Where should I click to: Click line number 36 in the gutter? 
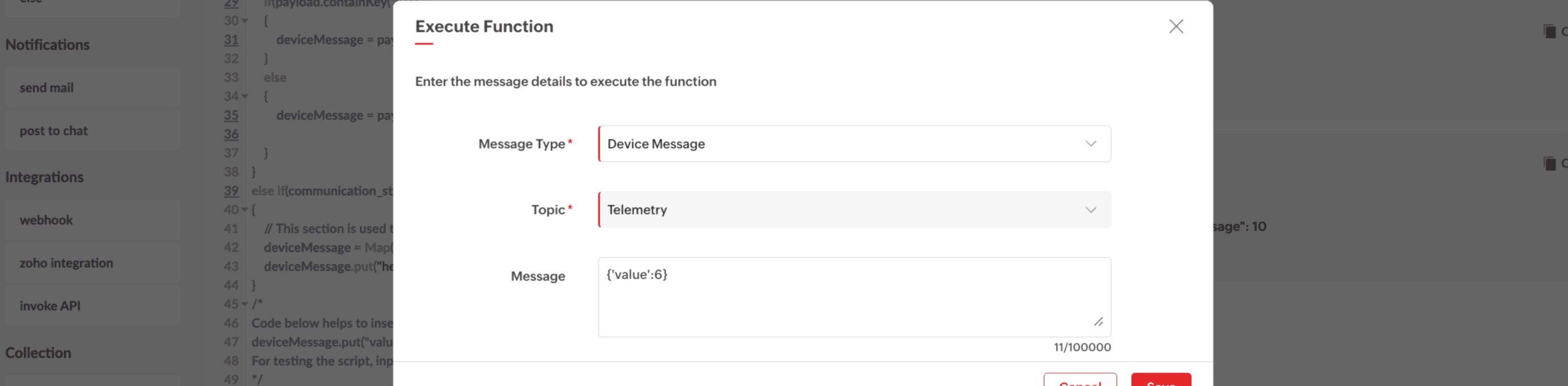(x=231, y=134)
